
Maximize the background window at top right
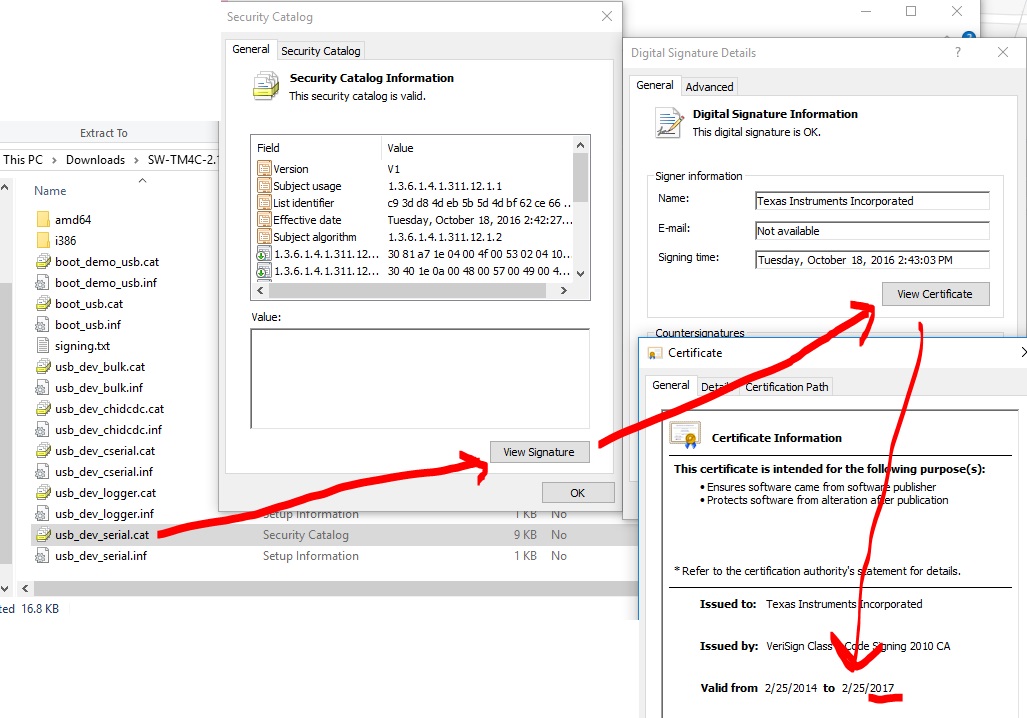tap(910, 11)
